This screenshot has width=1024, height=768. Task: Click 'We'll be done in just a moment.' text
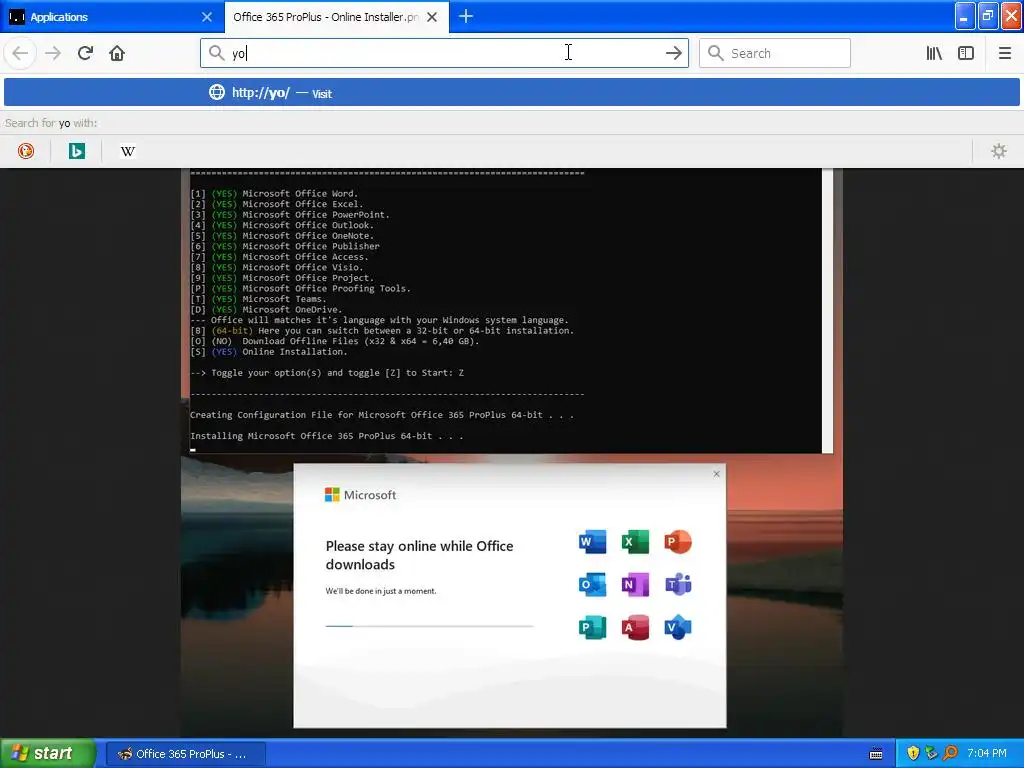381,591
